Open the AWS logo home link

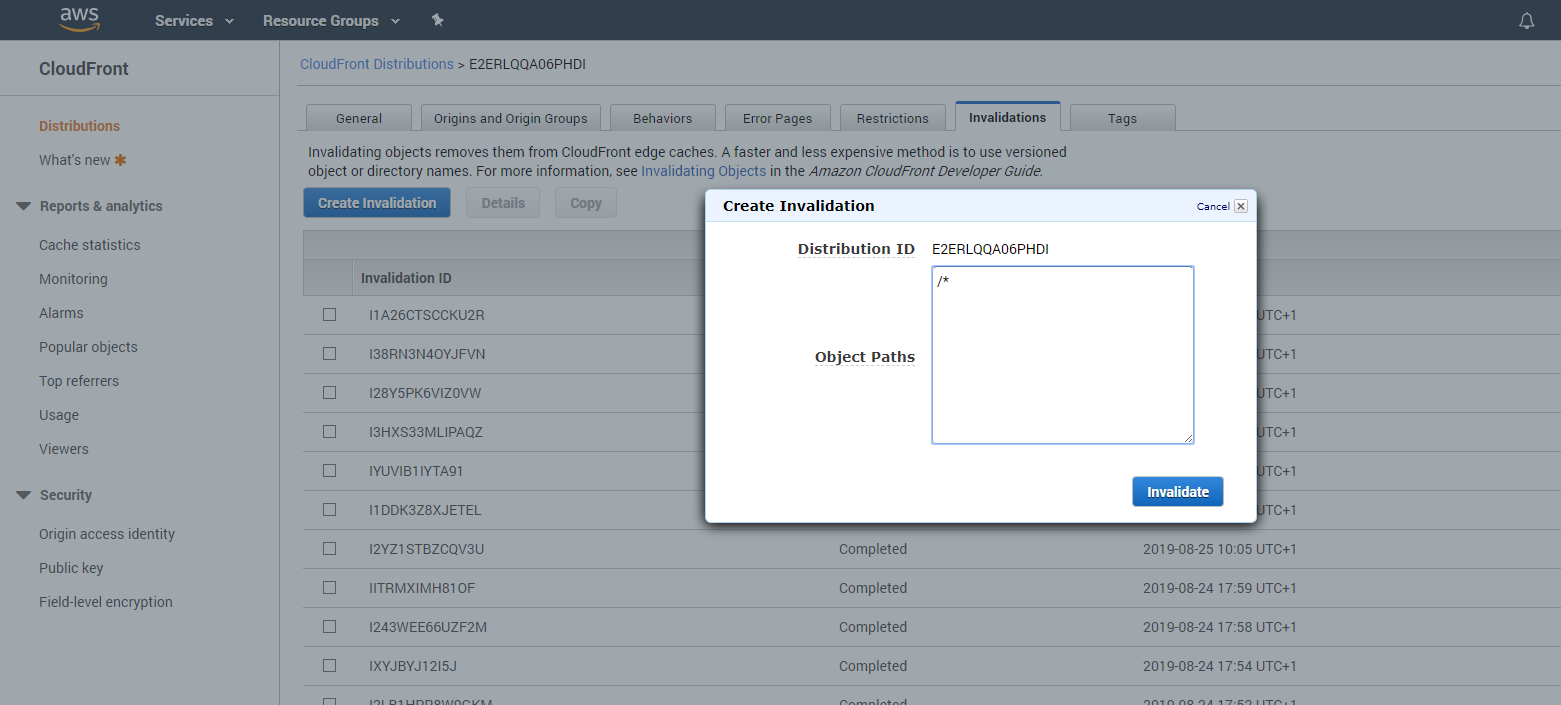[79, 20]
